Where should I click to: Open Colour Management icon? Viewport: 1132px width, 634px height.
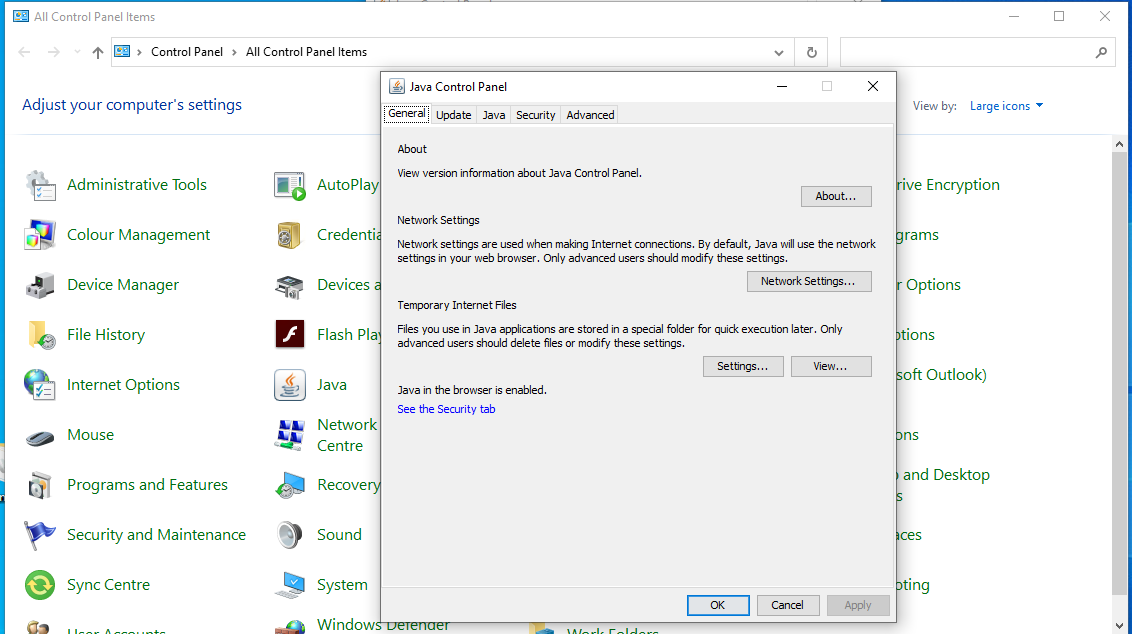pyautogui.click(x=40, y=235)
